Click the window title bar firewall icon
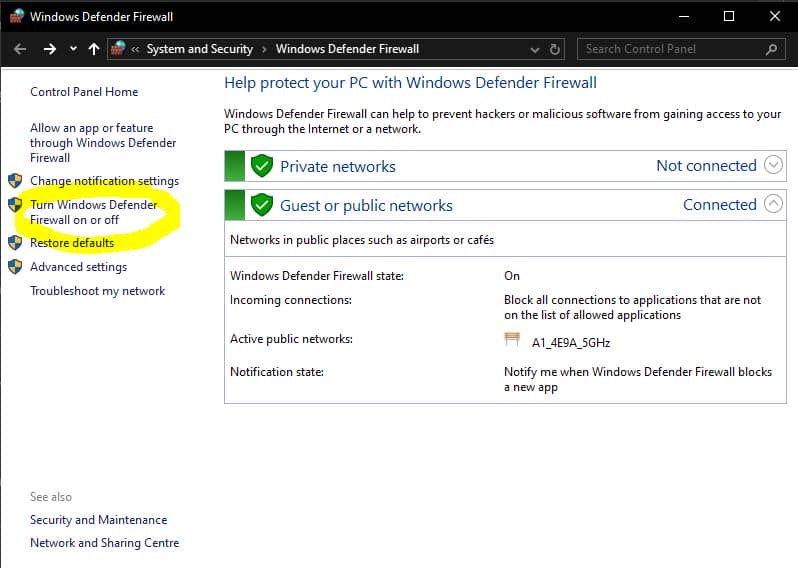This screenshot has width=798, height=568. pos(16,16)
